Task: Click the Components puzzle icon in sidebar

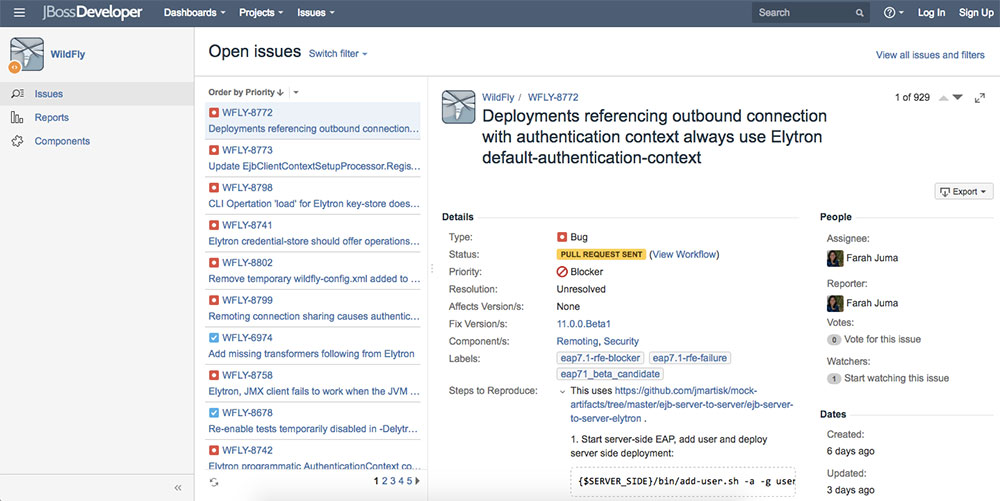Action: coord(17,141)
